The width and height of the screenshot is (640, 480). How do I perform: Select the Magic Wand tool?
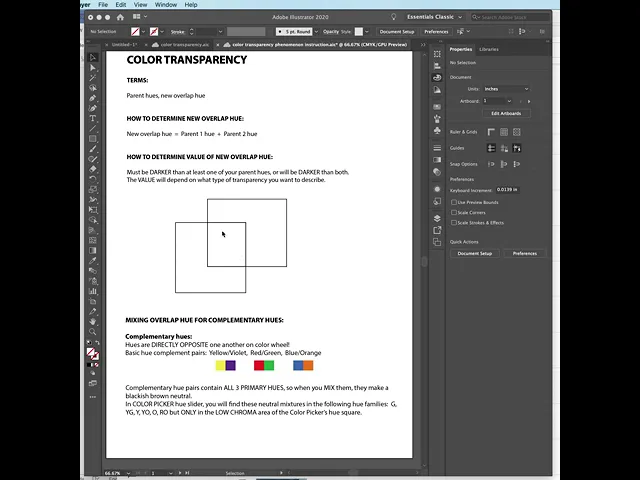point(93,78)
